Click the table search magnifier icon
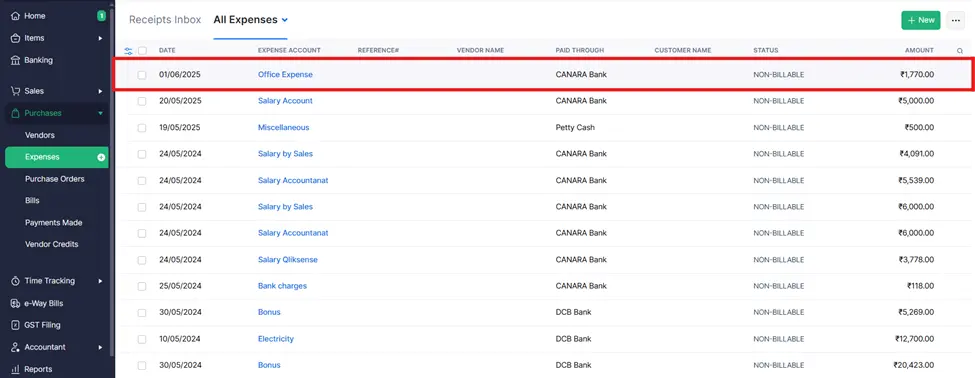 coord(959,50)
